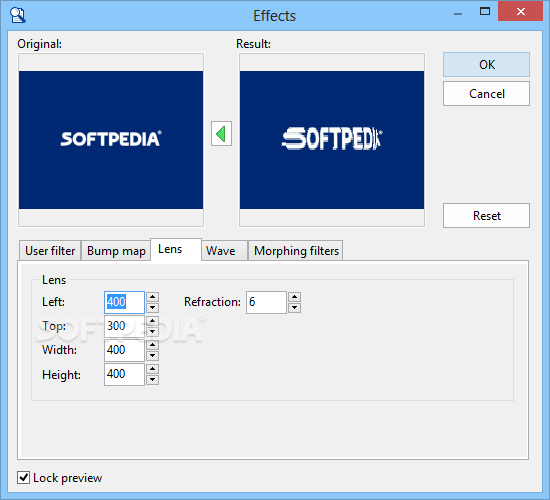The height and width of the screenshot is (500, 550).
Task: Decrease the Left value with down arrow
Action: pyautogui.click(x=152, y=308)
